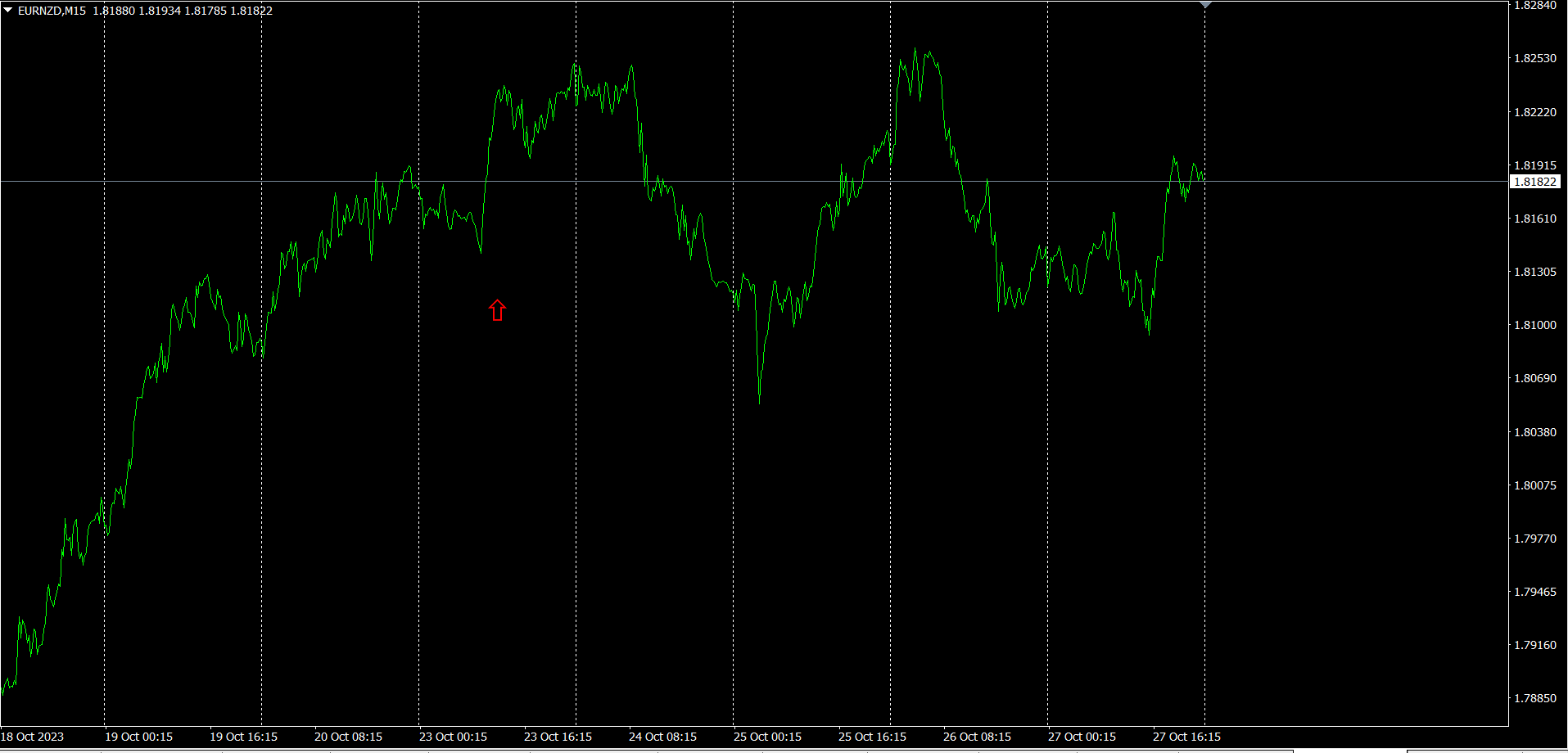This screenshot has width=1568, height=753.
Task: Click the current price label 1.81822
Action: (1535, 182)
